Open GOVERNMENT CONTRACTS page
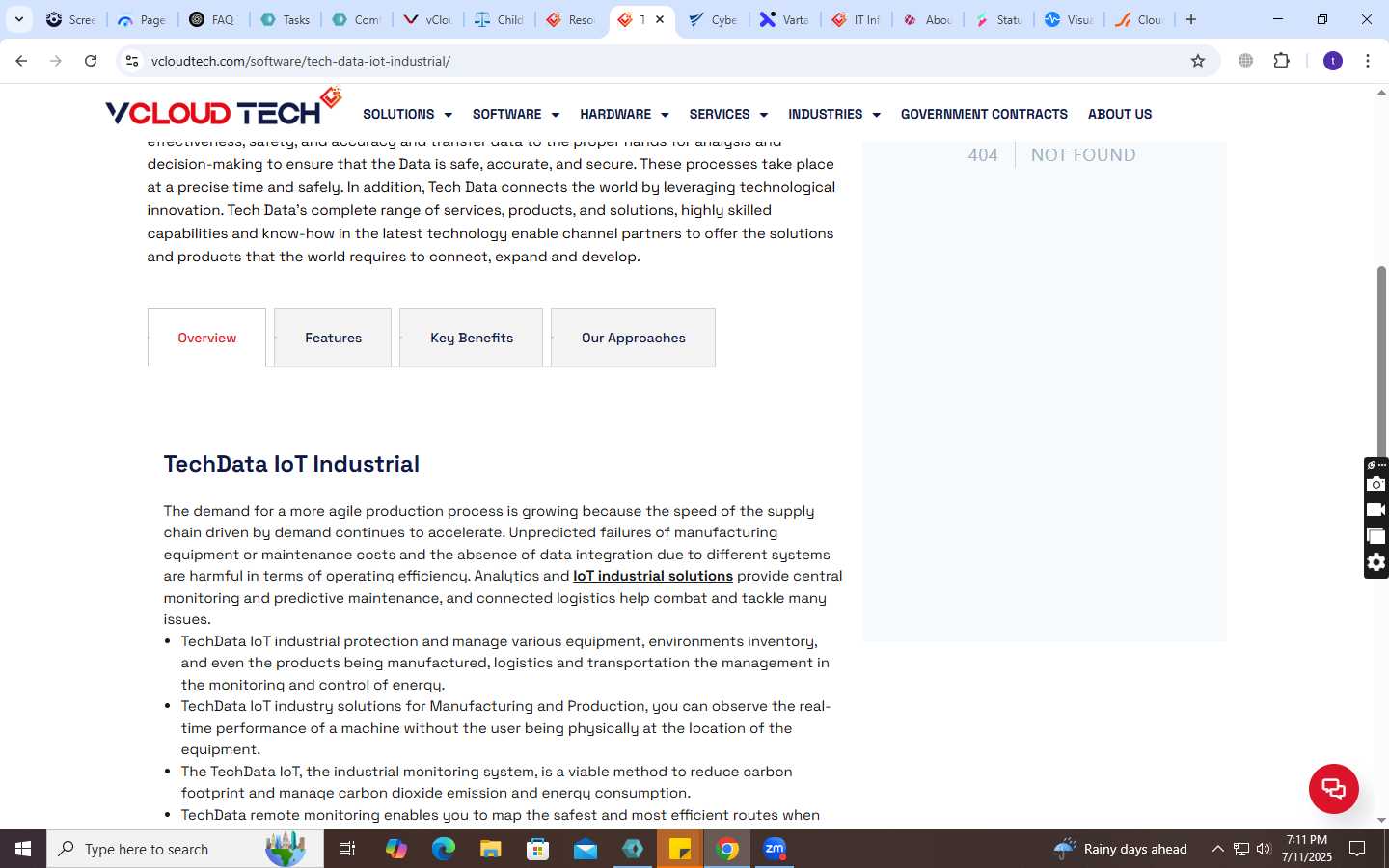The height and width of the screenshot is (868, 1389). click(x=984, y=114)
